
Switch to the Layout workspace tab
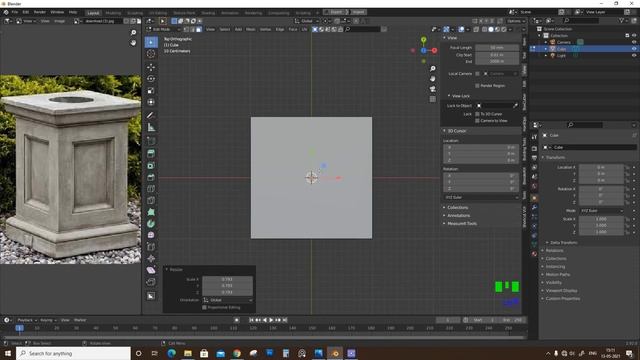pyautogui.click(x=93, y=13)
